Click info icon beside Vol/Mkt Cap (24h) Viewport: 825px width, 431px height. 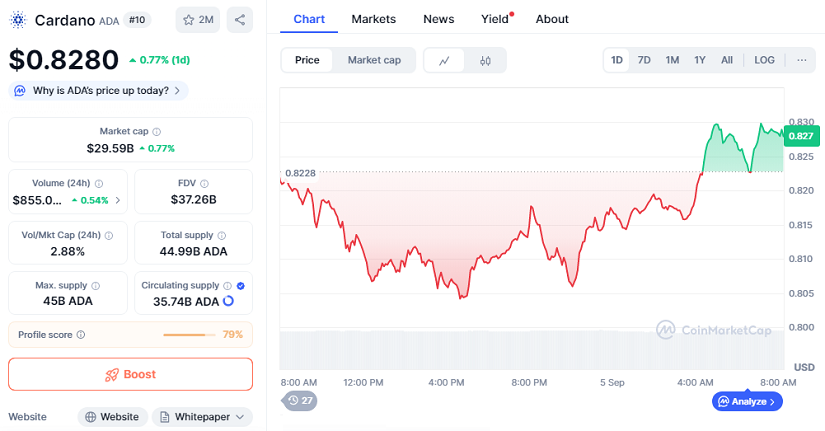click(109, 235)
